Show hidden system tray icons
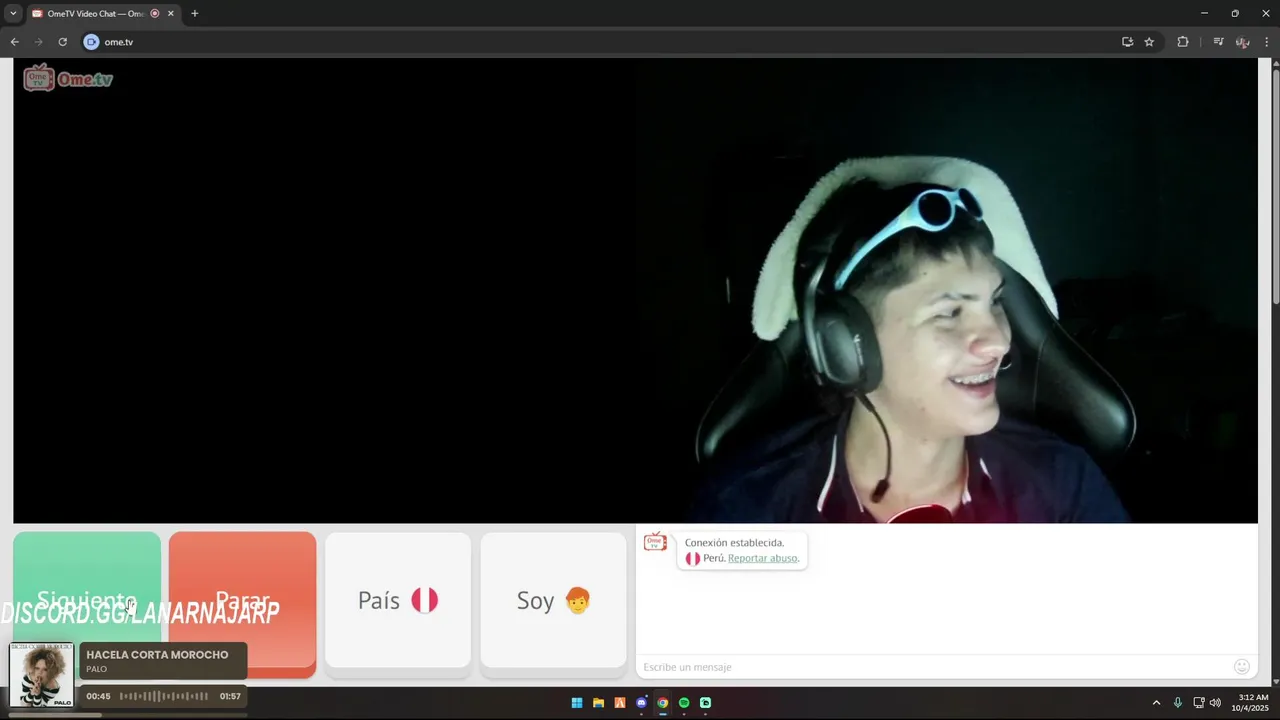The height and width of the screenshot is (720, 1280). (1156, 703)
